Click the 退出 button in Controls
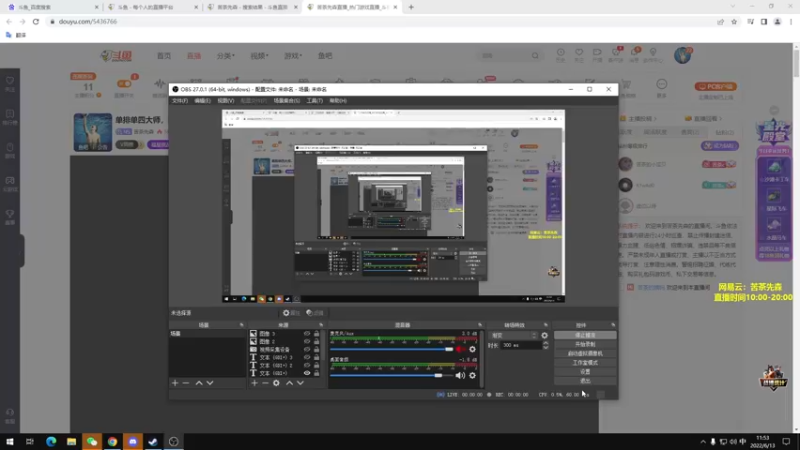 tap(585, 381)
